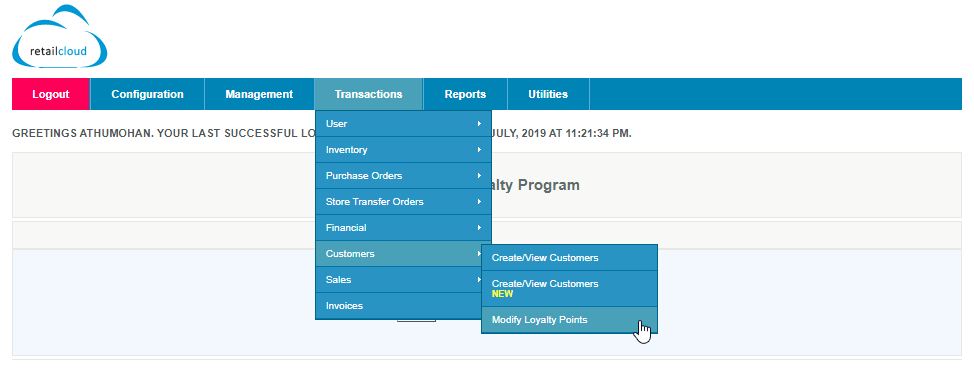
Task: Click the retailcloud logo
Action: coord(60,37)
